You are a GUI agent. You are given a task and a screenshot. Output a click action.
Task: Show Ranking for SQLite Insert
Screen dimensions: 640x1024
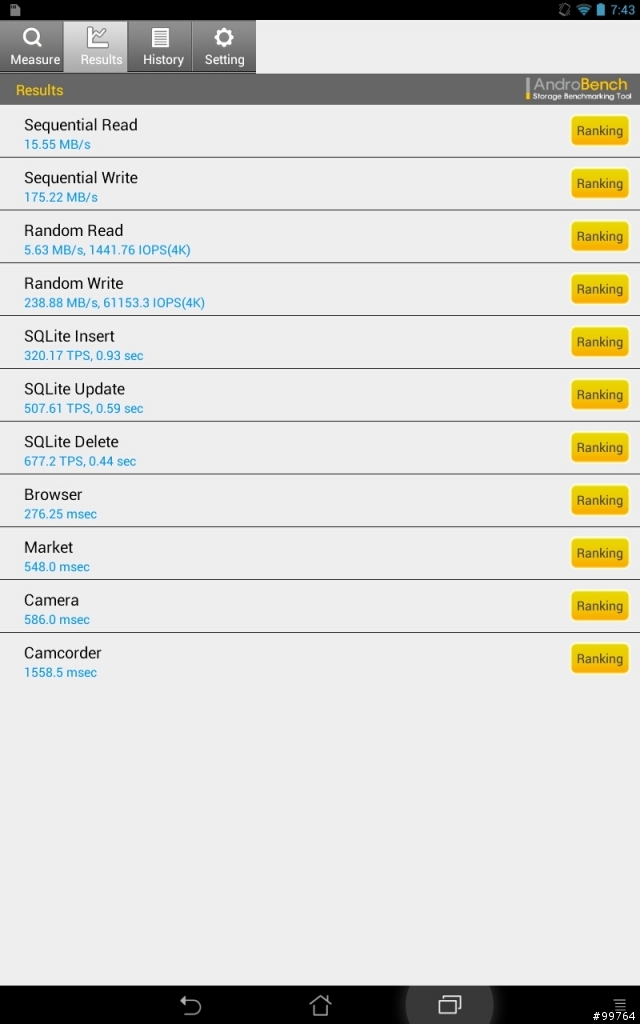(x=600, y=343)
